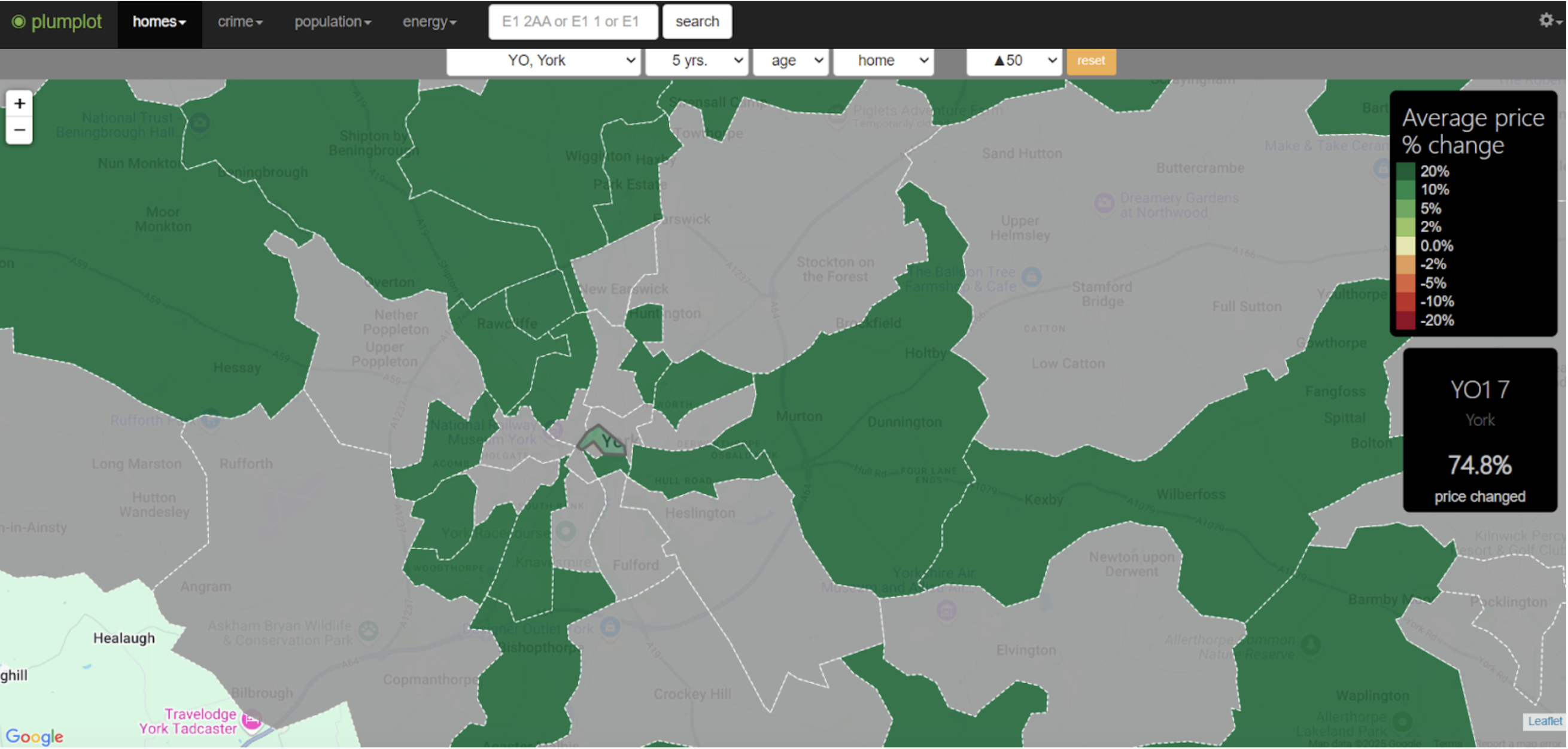Click the 20% dark green legend swatch
Image resolution: width=1568 pixels, height=749 pixels.
point(1405,172)
